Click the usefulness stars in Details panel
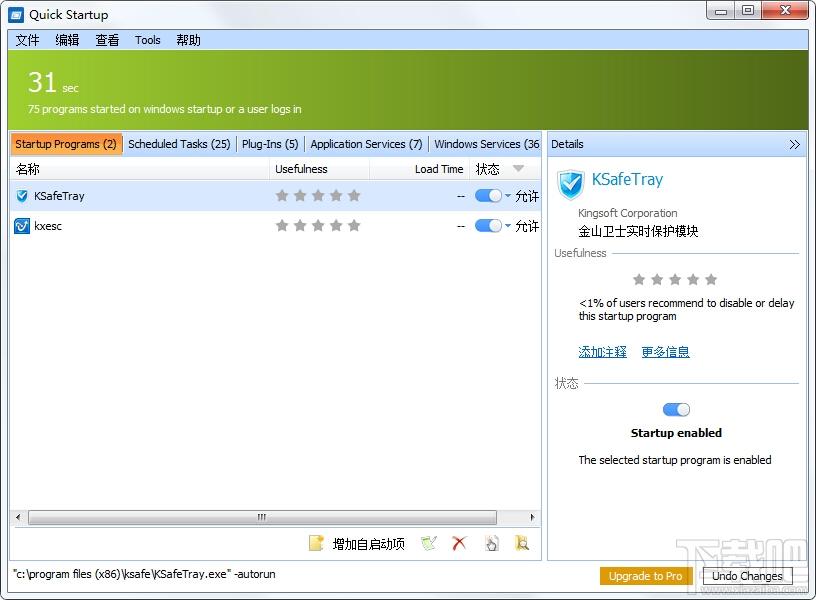 pyautogui.click(x=675, y=279)
